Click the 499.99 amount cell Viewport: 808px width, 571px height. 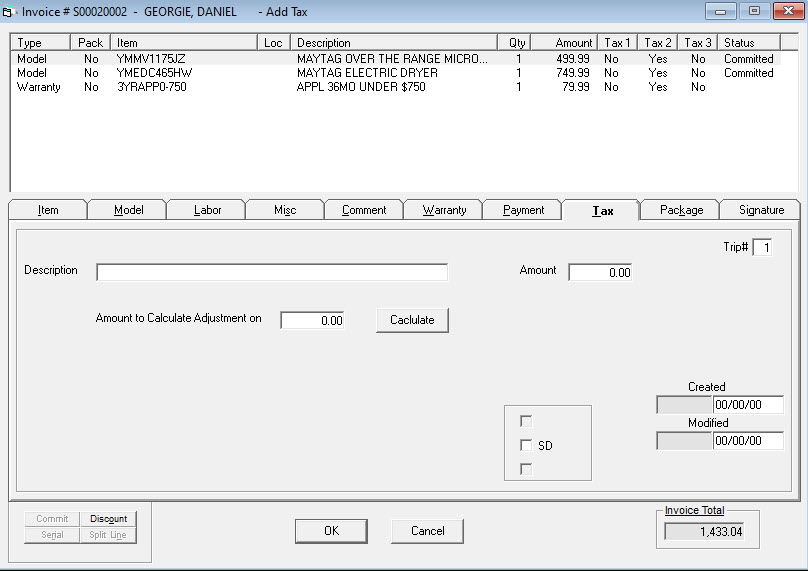573,59
